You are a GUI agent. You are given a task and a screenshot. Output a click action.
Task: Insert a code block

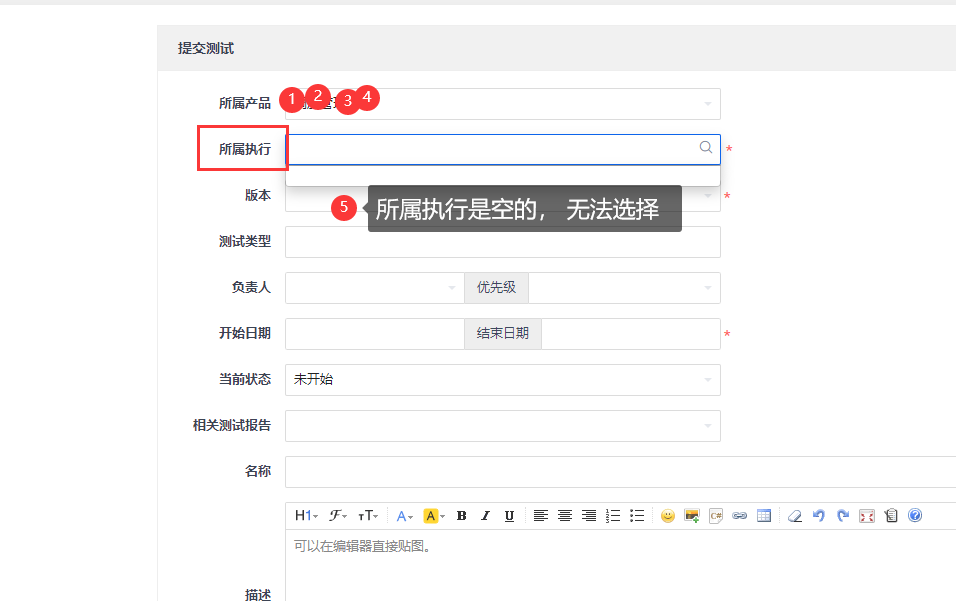pos(716,516)
